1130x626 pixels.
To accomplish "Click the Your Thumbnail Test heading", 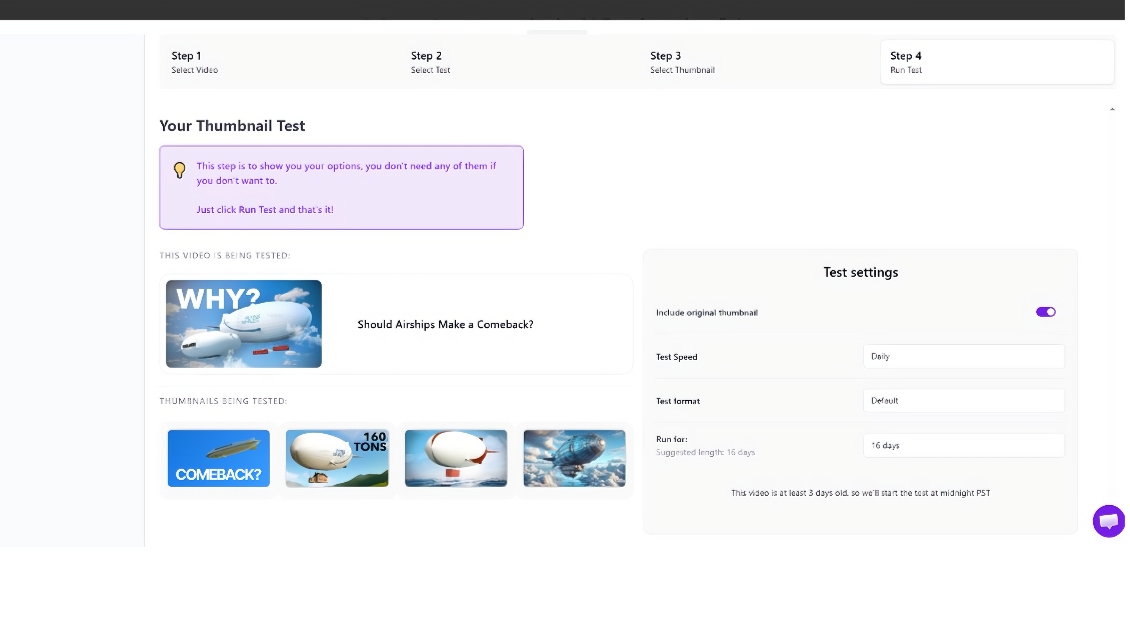I will [232, 125].
